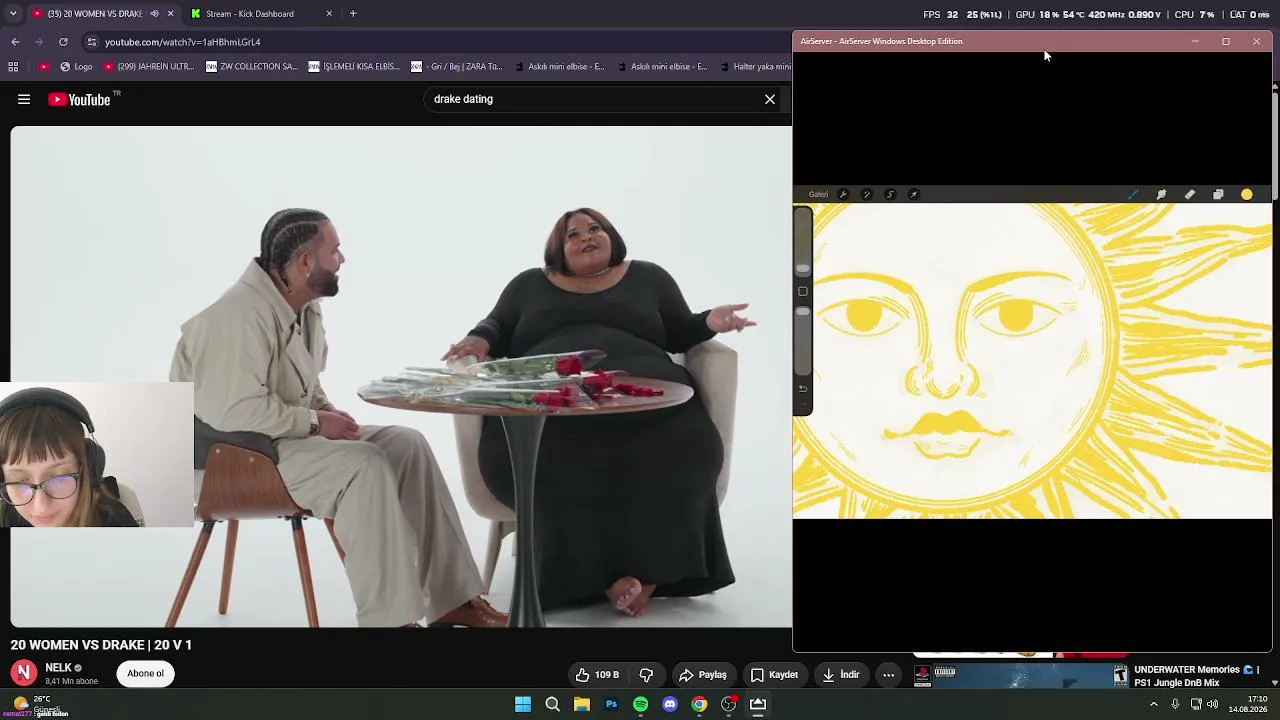Open the '(299) JAHREIN ULTR...' bookmark
1280x720 pixels.
tap(149, 67)
